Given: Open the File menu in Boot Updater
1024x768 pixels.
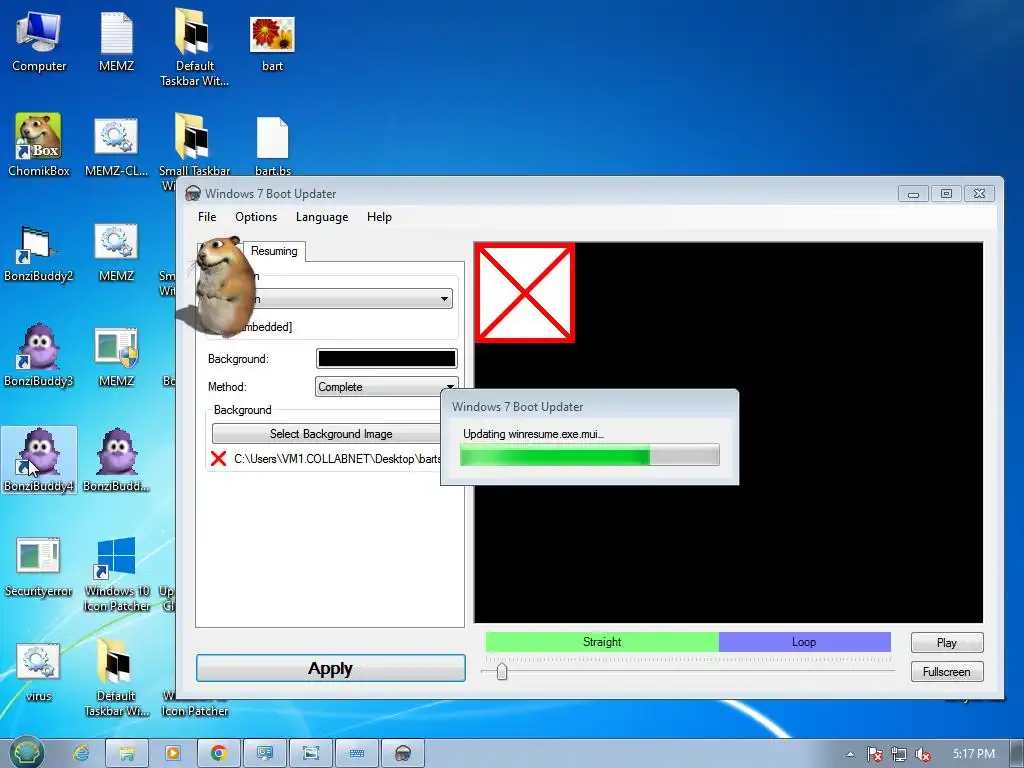Looking at the screenshot, I should [x=207, y=217].
